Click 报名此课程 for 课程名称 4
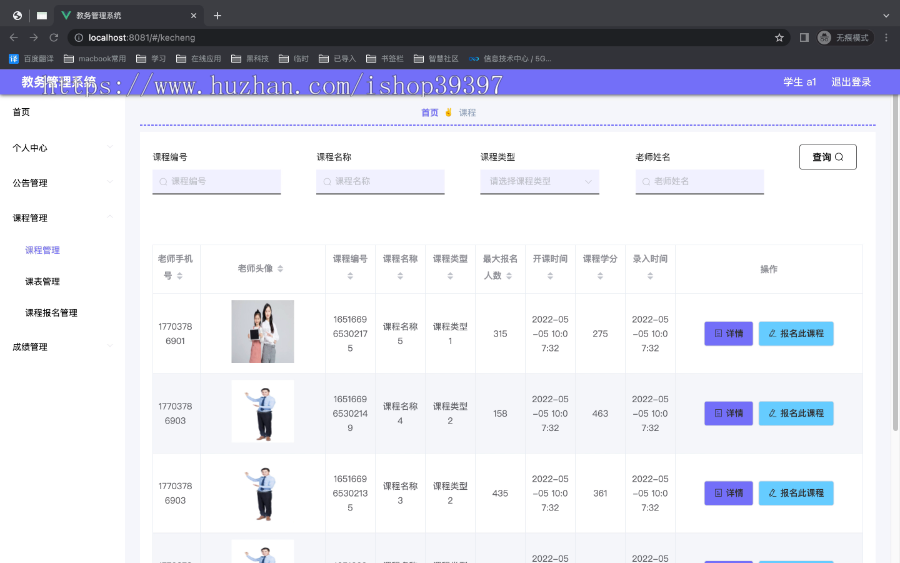 coord(796,413)
